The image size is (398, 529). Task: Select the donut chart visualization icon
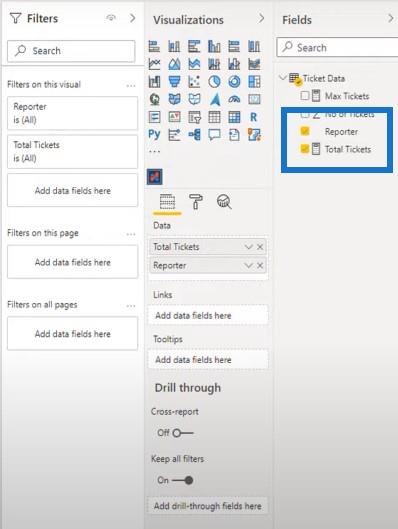click(234, 81)
